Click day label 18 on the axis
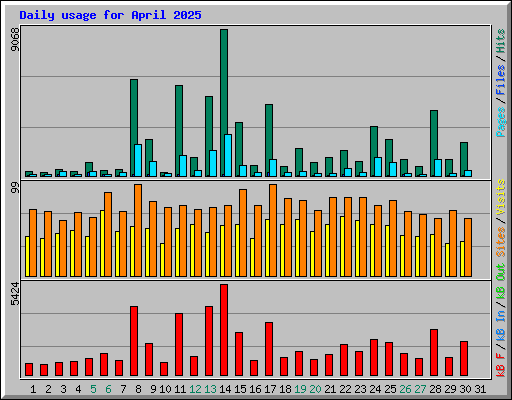Viewport: 512px width, 400px height. 285,389
